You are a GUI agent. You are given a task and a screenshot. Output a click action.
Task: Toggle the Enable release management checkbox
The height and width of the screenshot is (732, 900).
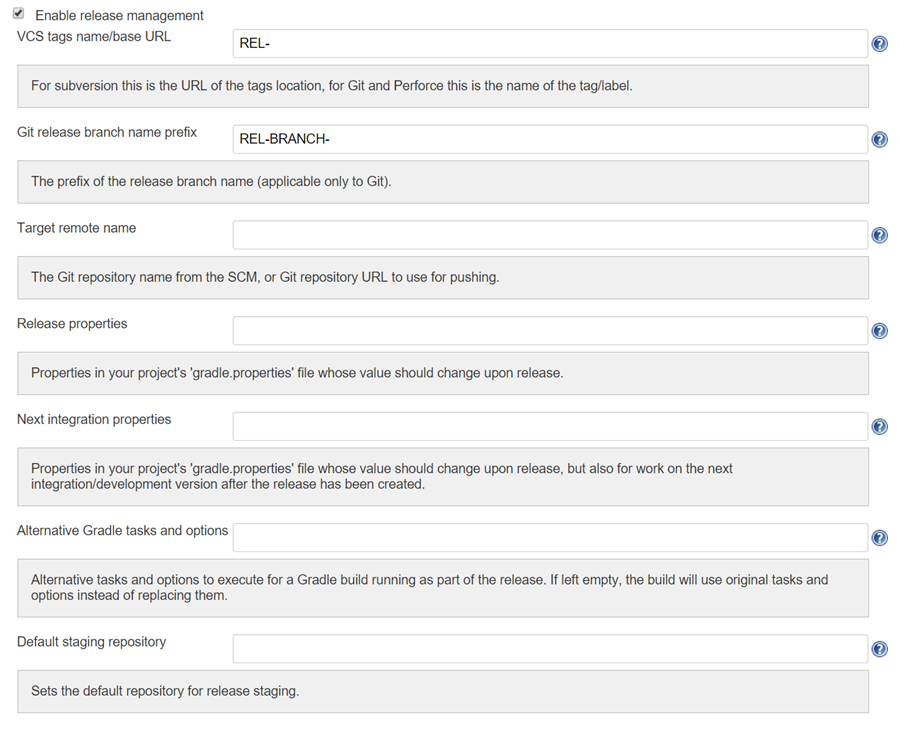(20, 15)
